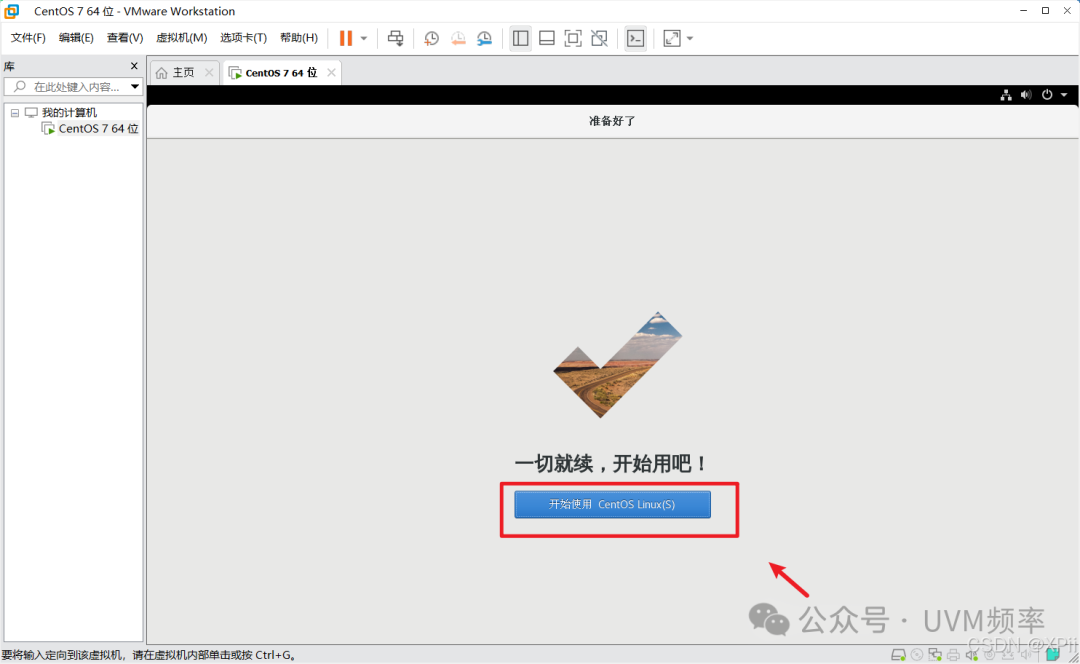This screenshot has height=664, width=1080.
Task: Toggle the thumbnail bar visibility
Action: pyautogui.click(x=546, y=38)
